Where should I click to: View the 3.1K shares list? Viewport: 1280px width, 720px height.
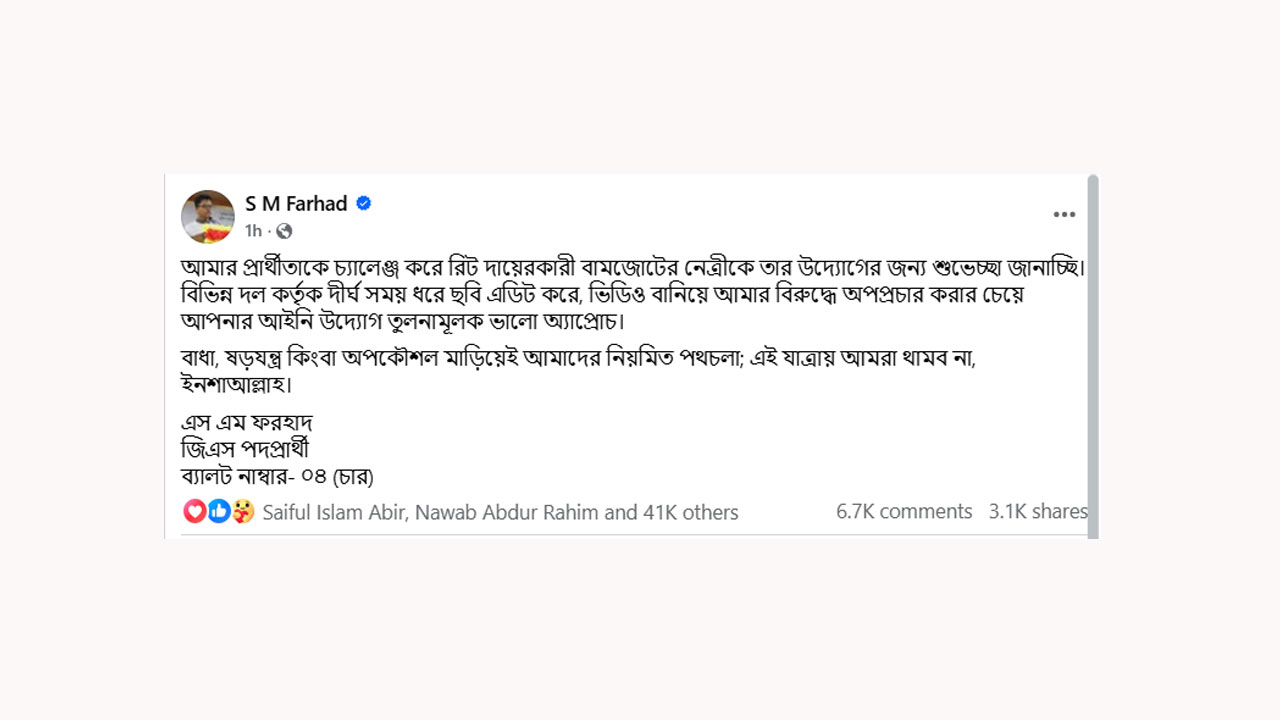tap(1037, 511)
